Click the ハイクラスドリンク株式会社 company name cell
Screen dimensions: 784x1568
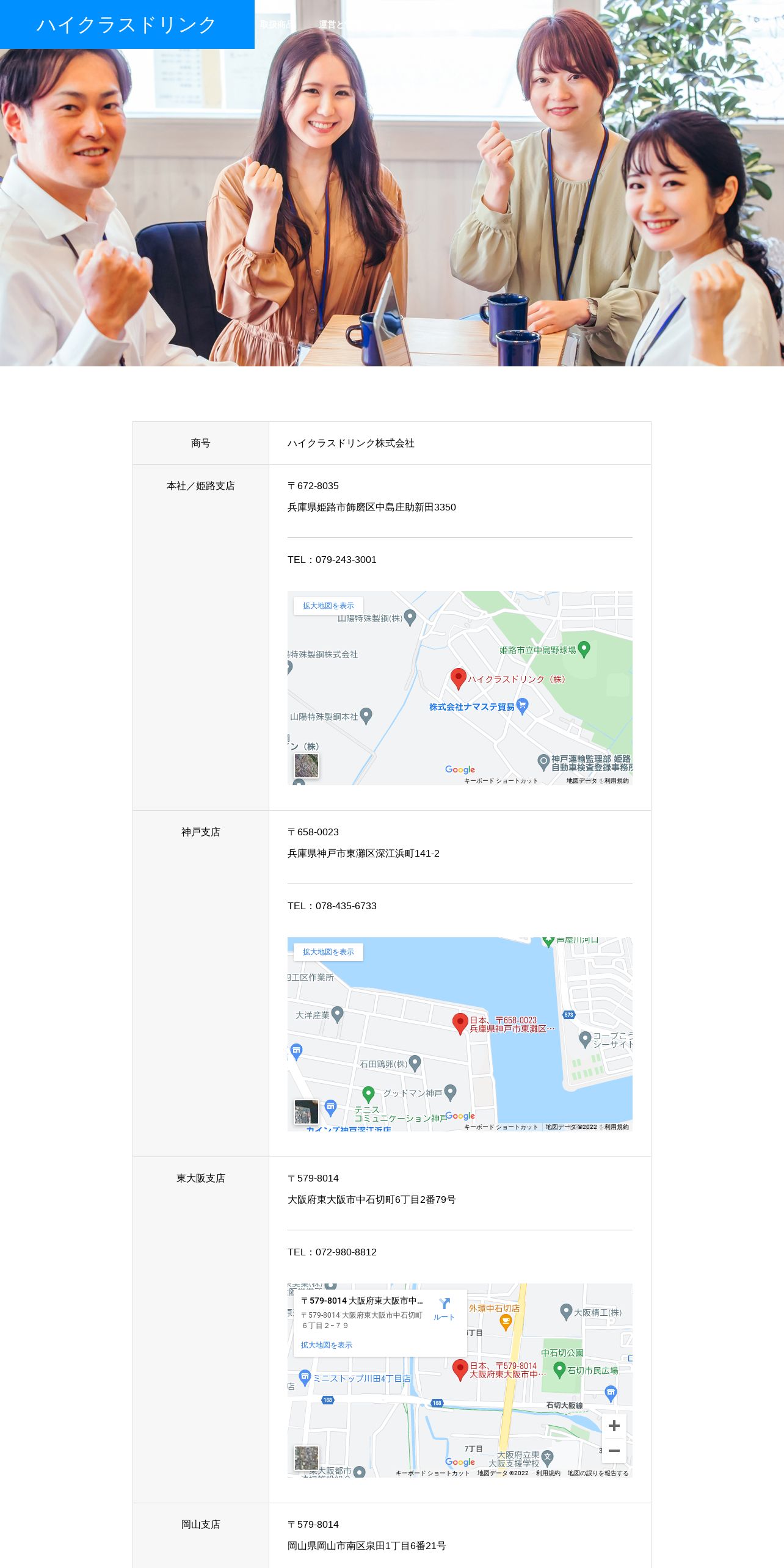pyautogui.click(x=460, y=443)
